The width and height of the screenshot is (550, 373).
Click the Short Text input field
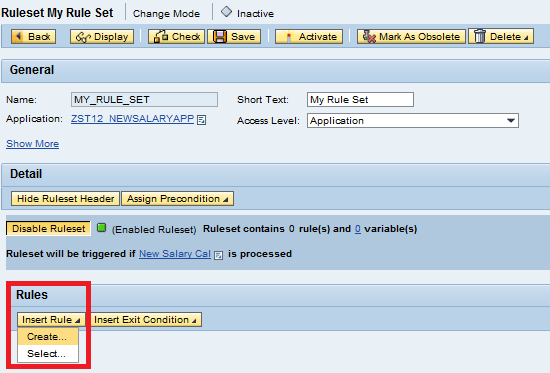pos(360,100)
